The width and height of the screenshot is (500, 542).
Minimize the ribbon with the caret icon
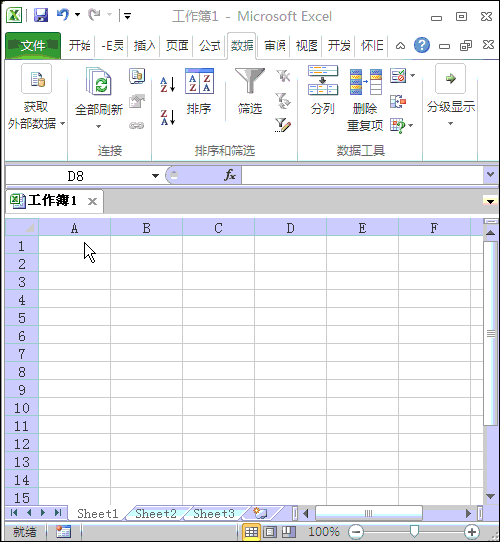pos(400,46)
